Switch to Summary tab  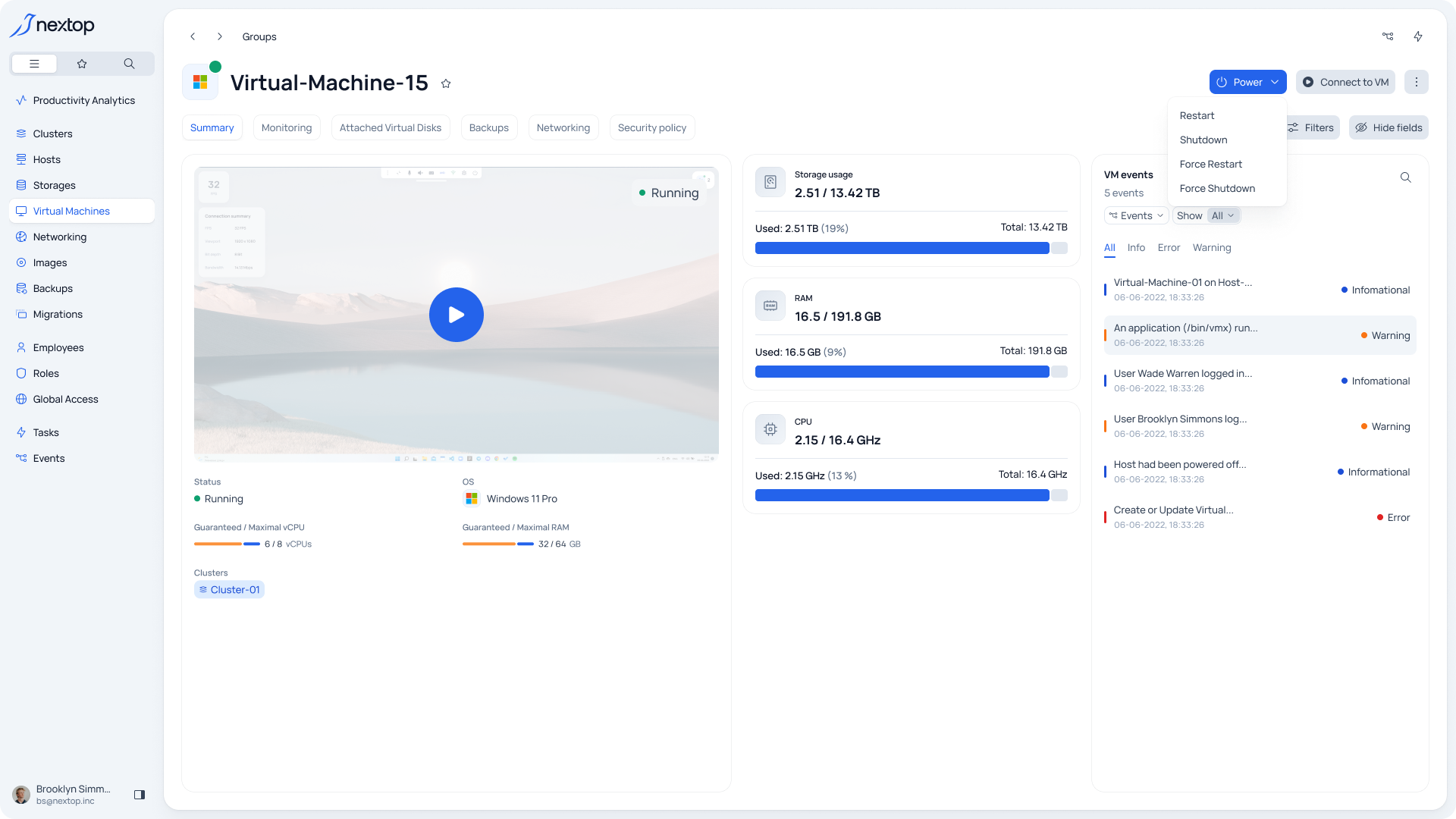(x=212, y=127)
